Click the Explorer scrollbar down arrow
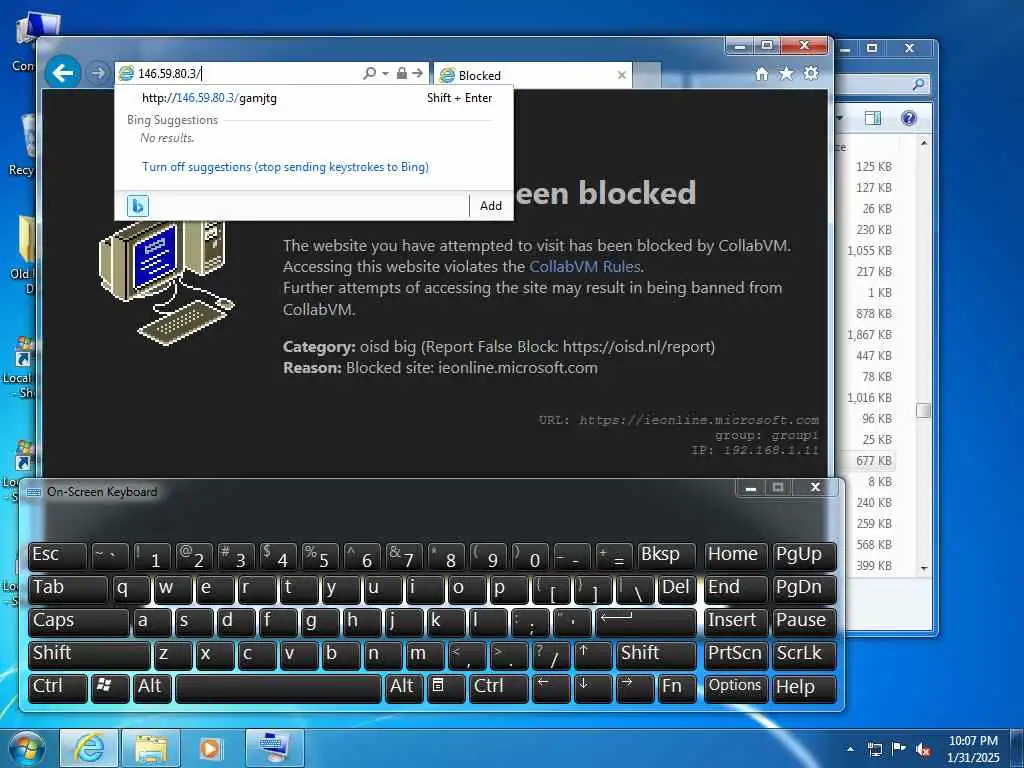The height and width of the screenshot is (768, 1024). 923,568
